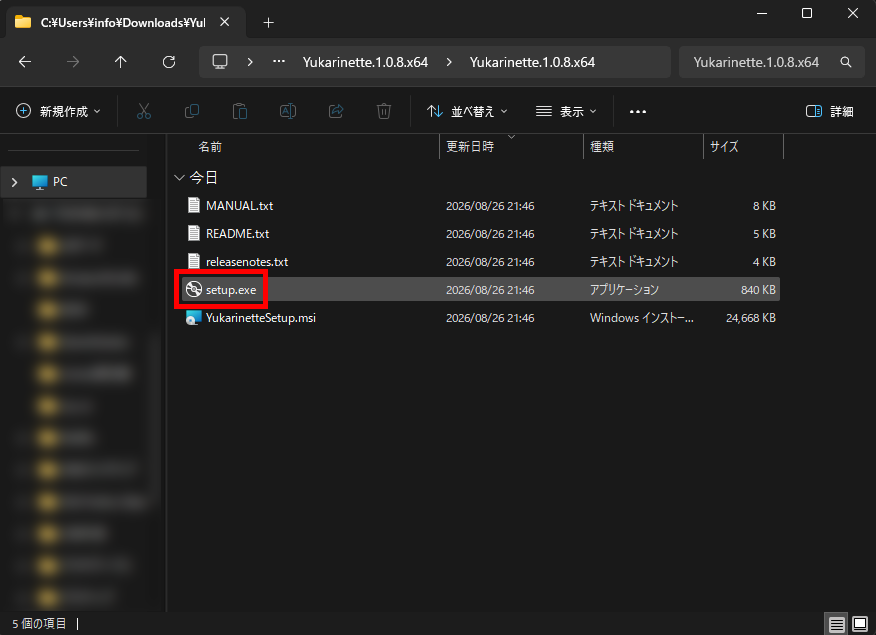The width and height of the screenshot is (876, 635).
Task: Expand the PC node in navigation pane
Action: point(15,182)
